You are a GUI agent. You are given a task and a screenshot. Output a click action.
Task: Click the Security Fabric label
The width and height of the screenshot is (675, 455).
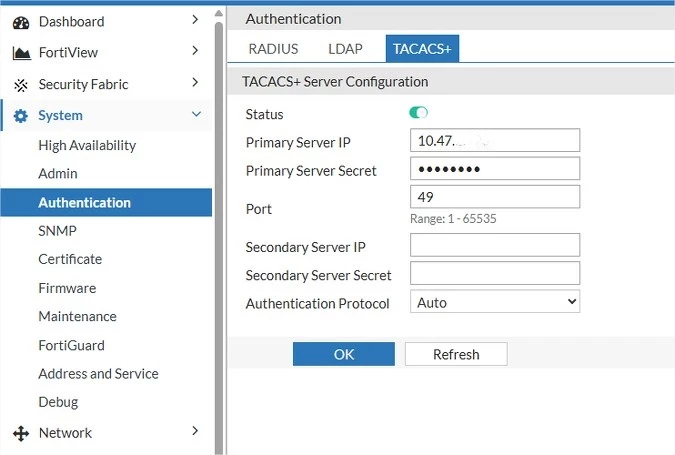84,84
